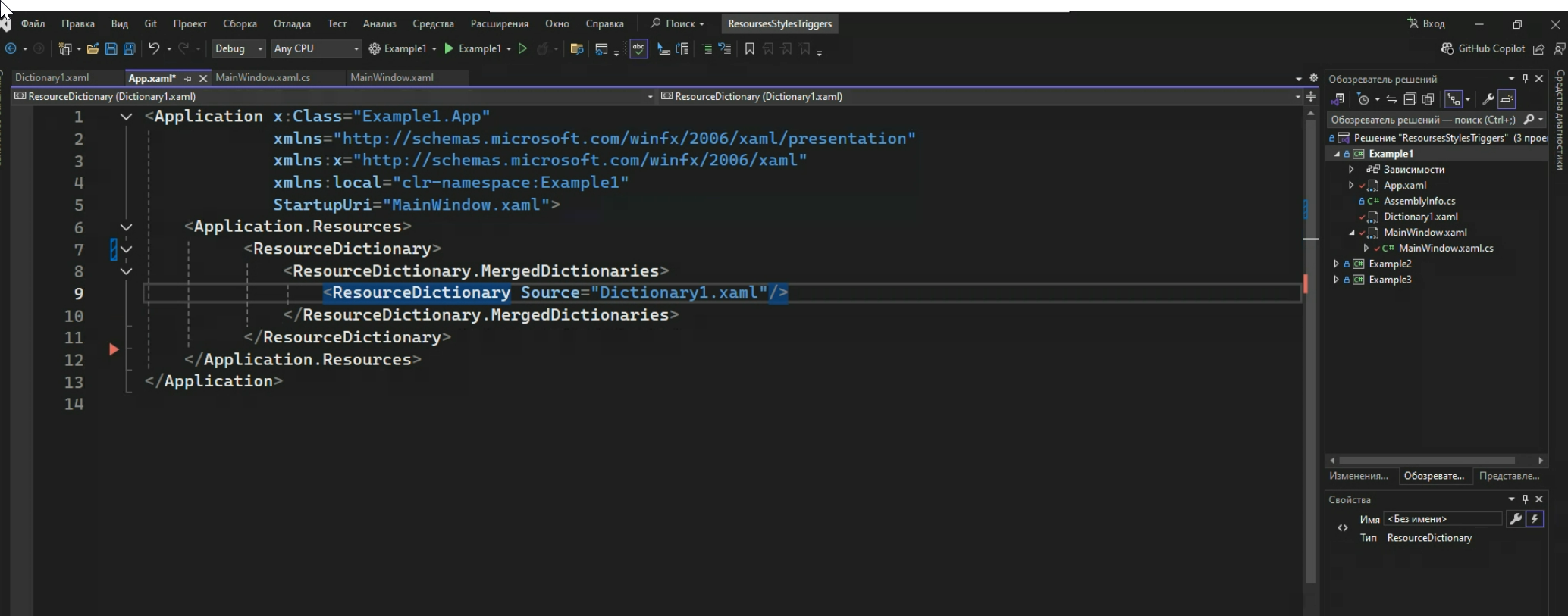Image resolution: width=1568 pixels, height=616 pixels.
Task: Open the Сборка menu
Action: (x=240, y=23)
